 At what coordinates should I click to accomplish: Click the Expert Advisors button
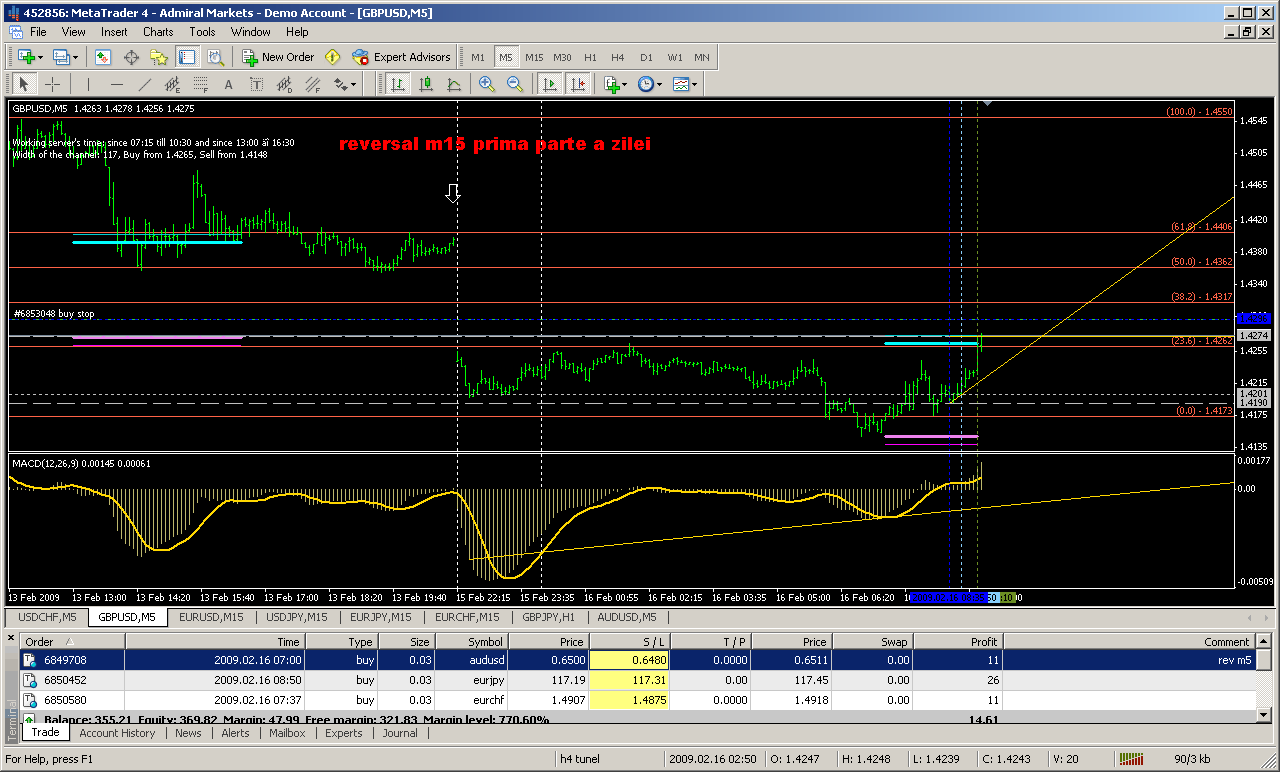(401, 57)
